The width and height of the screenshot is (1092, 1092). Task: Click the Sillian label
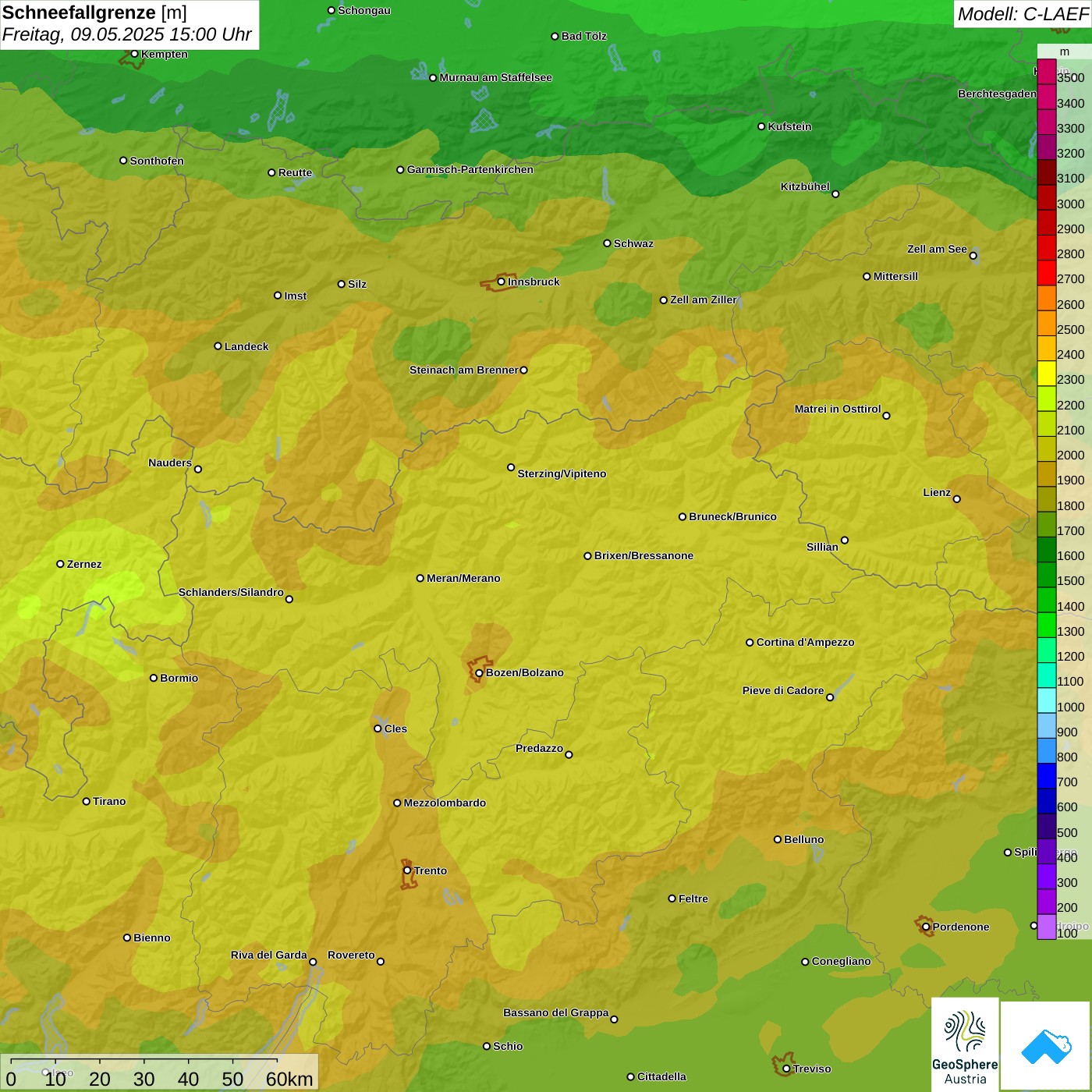[822, 547]
